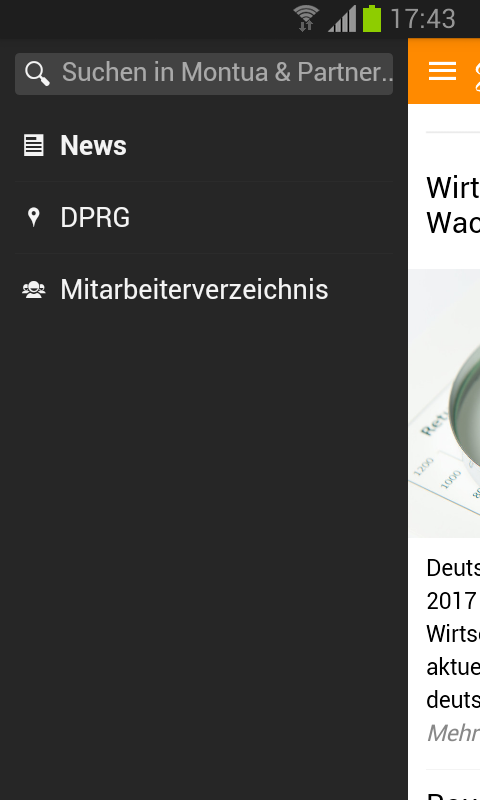
Task: Focus the 'Suchen in Montua & Partner' field
Action: (204, 74)
